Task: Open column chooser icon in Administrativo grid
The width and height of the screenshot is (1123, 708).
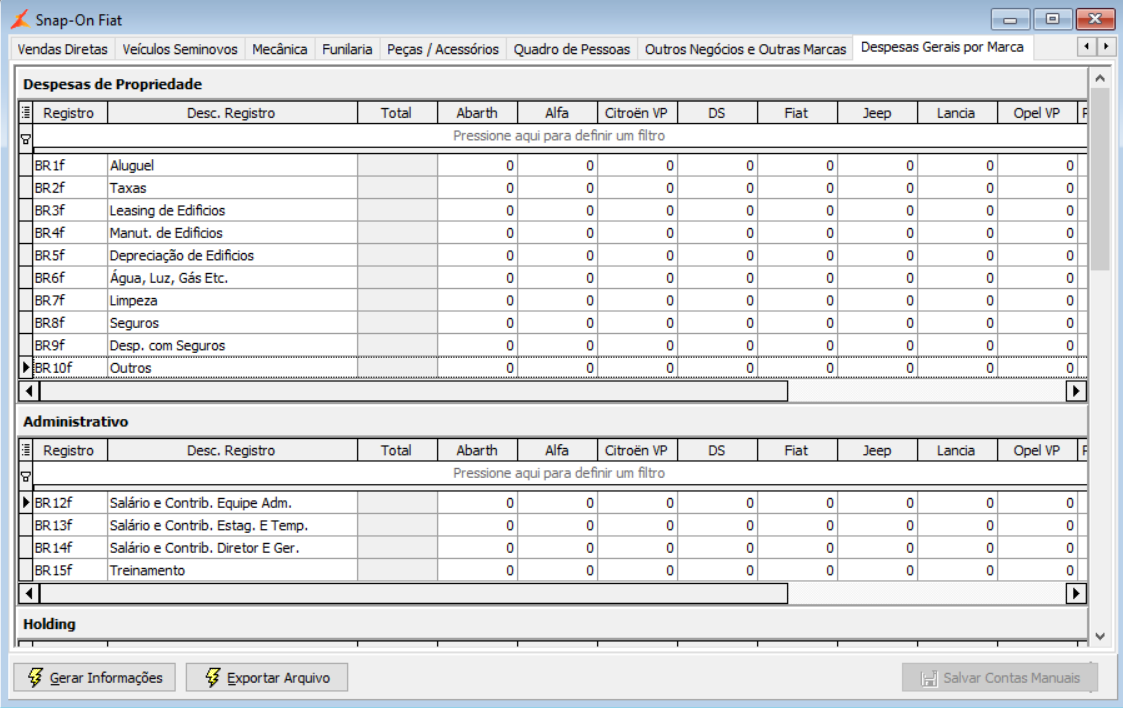Action: coord(26,450)
